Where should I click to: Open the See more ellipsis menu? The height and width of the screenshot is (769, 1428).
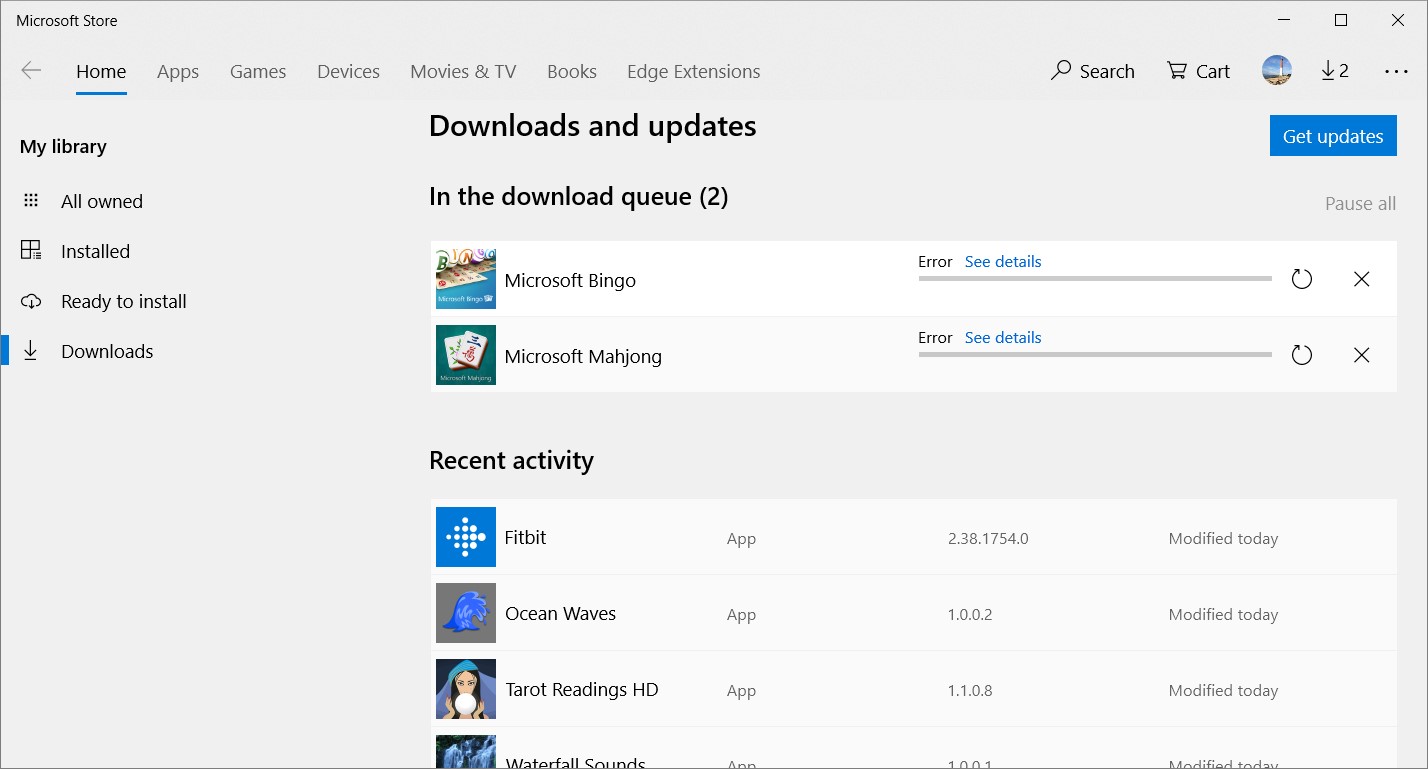tap(1396, 71)
